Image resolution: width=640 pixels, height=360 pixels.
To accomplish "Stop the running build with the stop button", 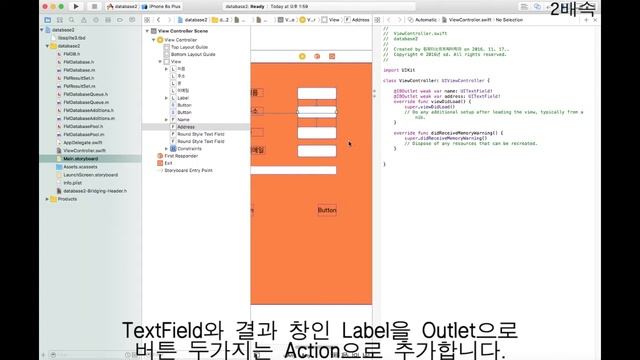I will 94,7.
